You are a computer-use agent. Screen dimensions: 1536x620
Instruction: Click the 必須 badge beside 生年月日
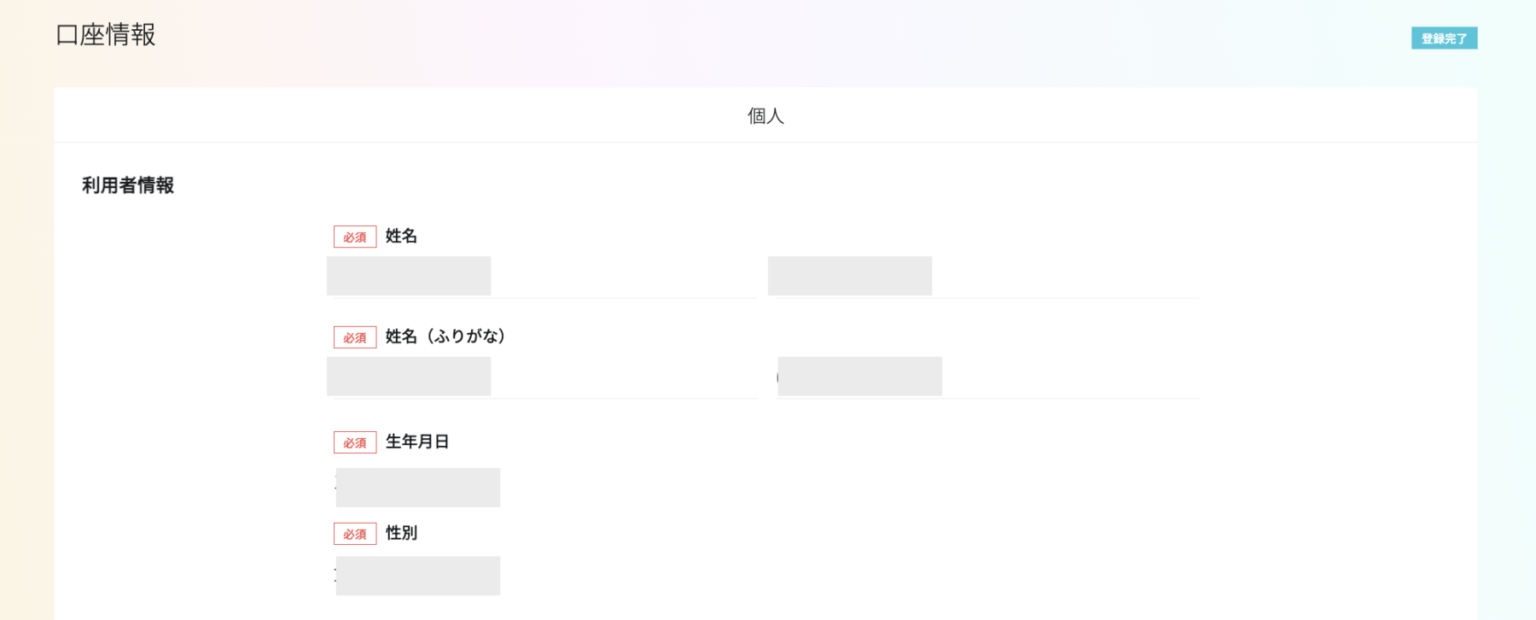[355, 442]
